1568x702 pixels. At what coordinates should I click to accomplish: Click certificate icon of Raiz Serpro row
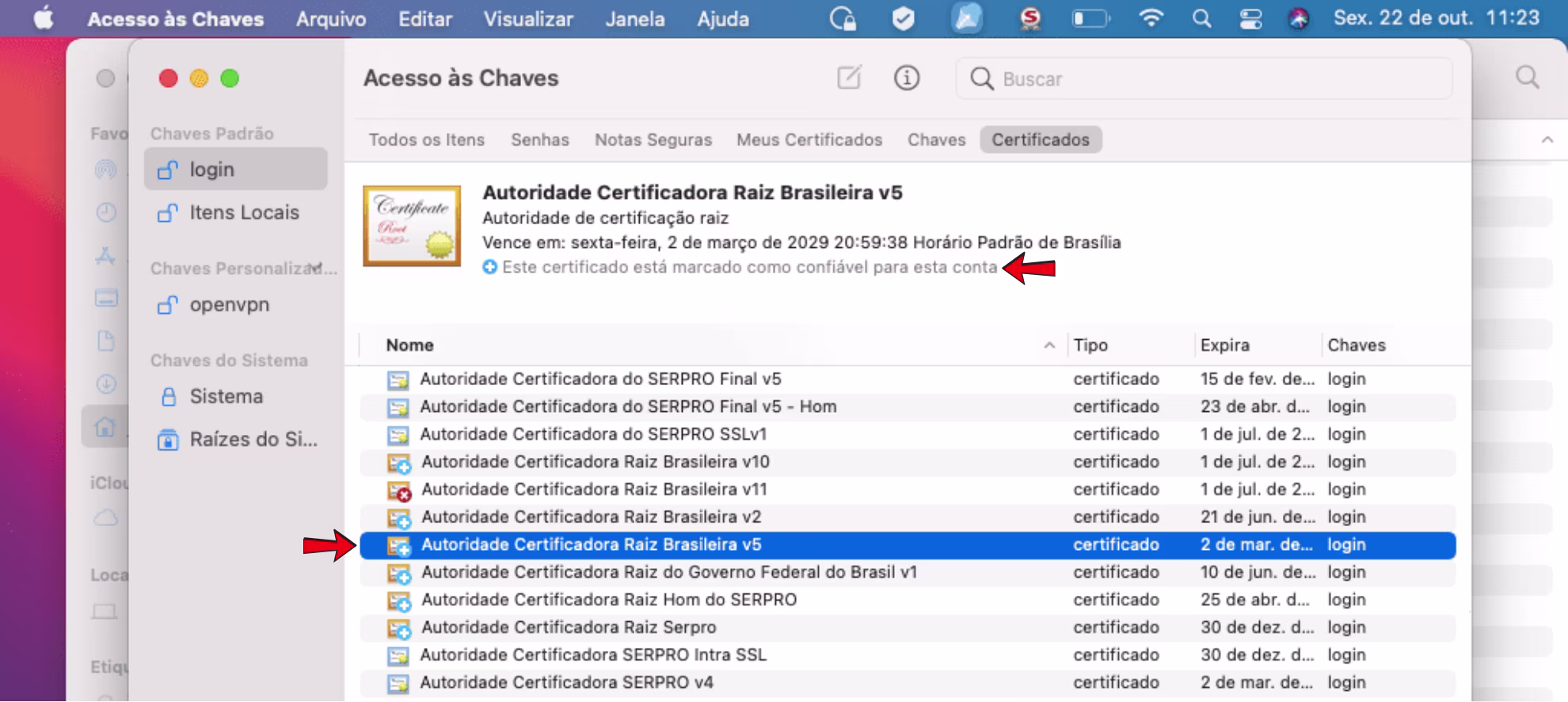[x=399, y=629]
